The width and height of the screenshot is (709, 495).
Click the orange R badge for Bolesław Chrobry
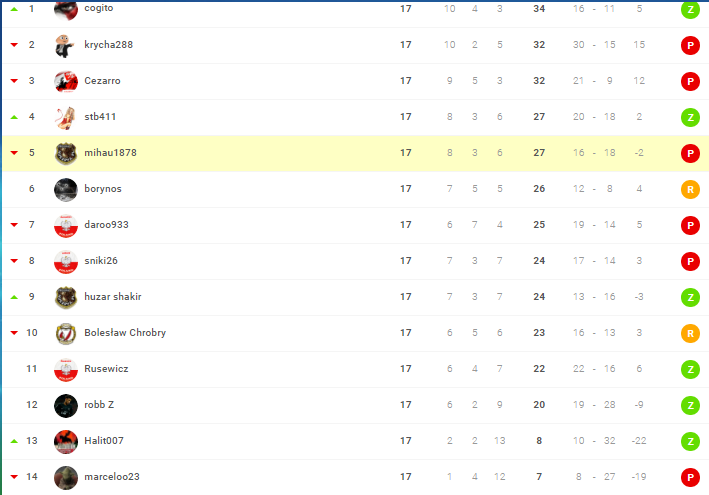pyautogui.click(x=690, y=334)
